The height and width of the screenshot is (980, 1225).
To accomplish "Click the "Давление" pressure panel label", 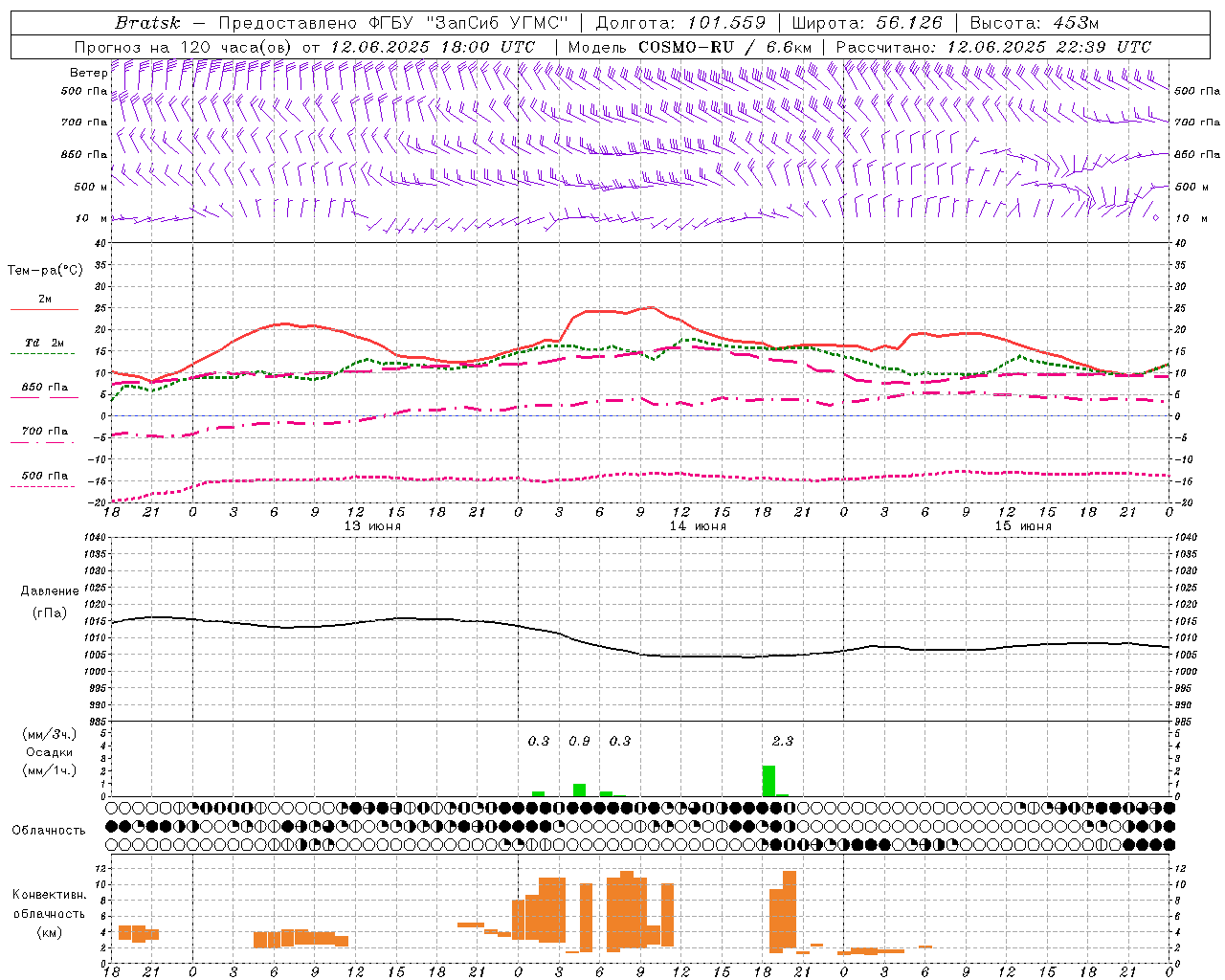I will [x=50, y=591].
